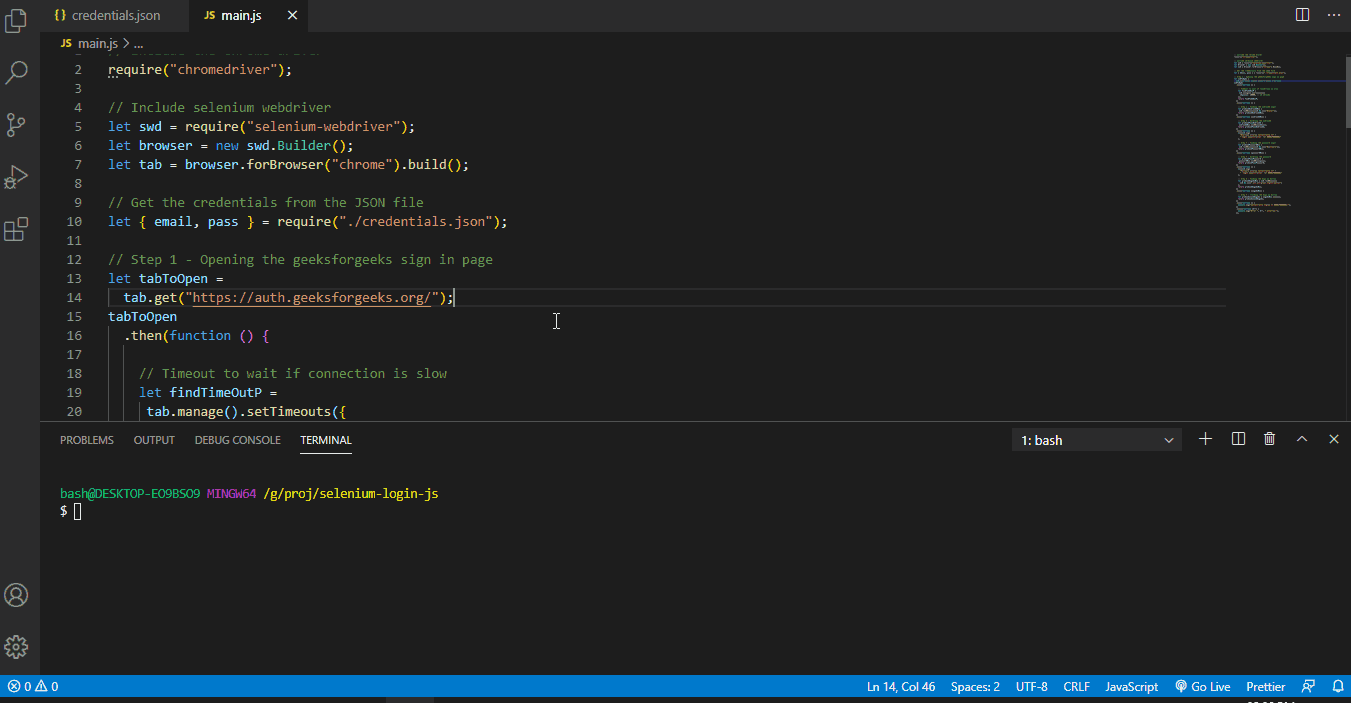The width and height of the screenshot is (1351, 703).
Task: Start the server with Go Live
Action: tap(1202, 686)
